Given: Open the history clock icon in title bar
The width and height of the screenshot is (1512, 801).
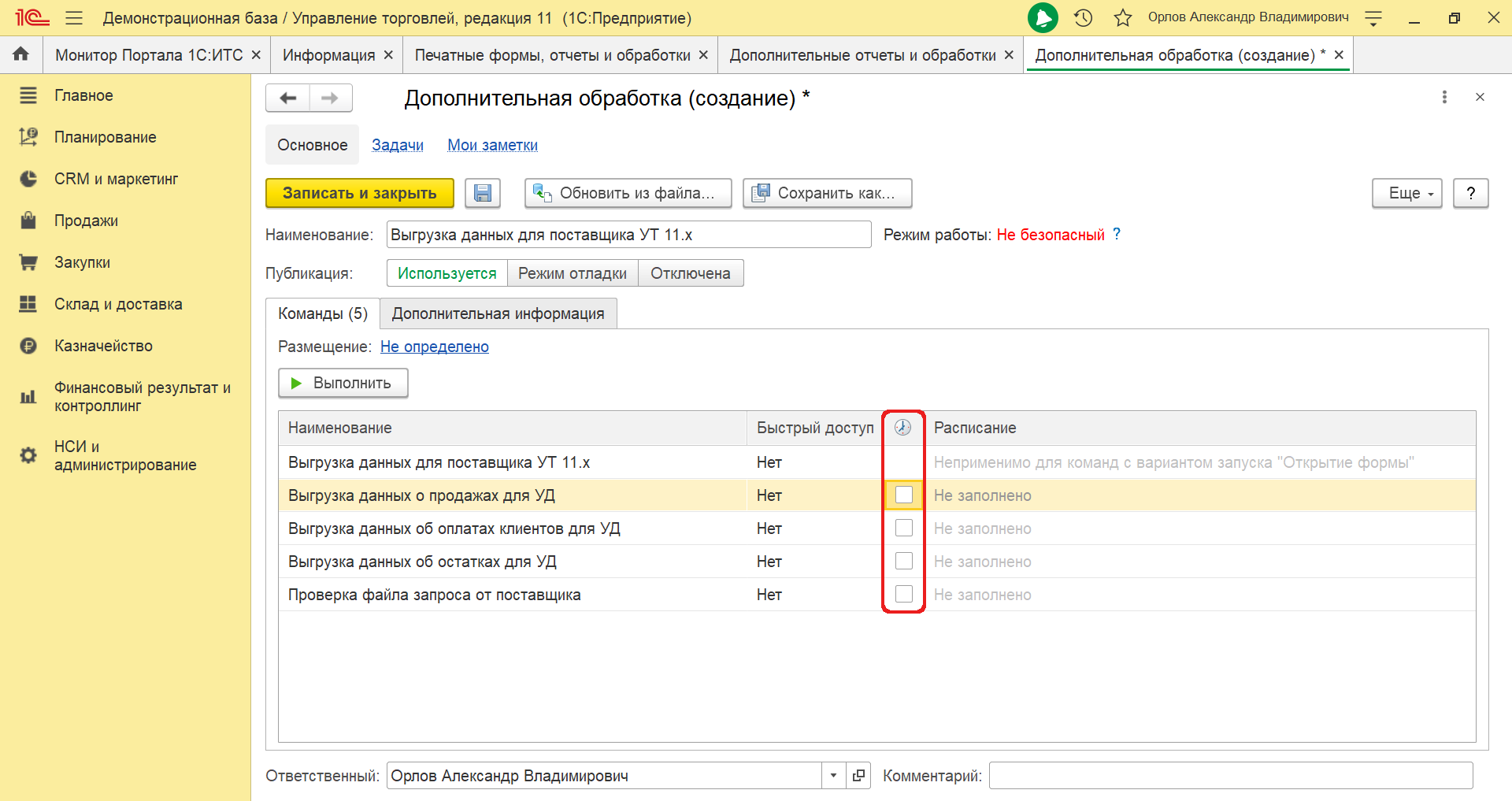Looking at the screenshot, I should tap(1084, 18).
